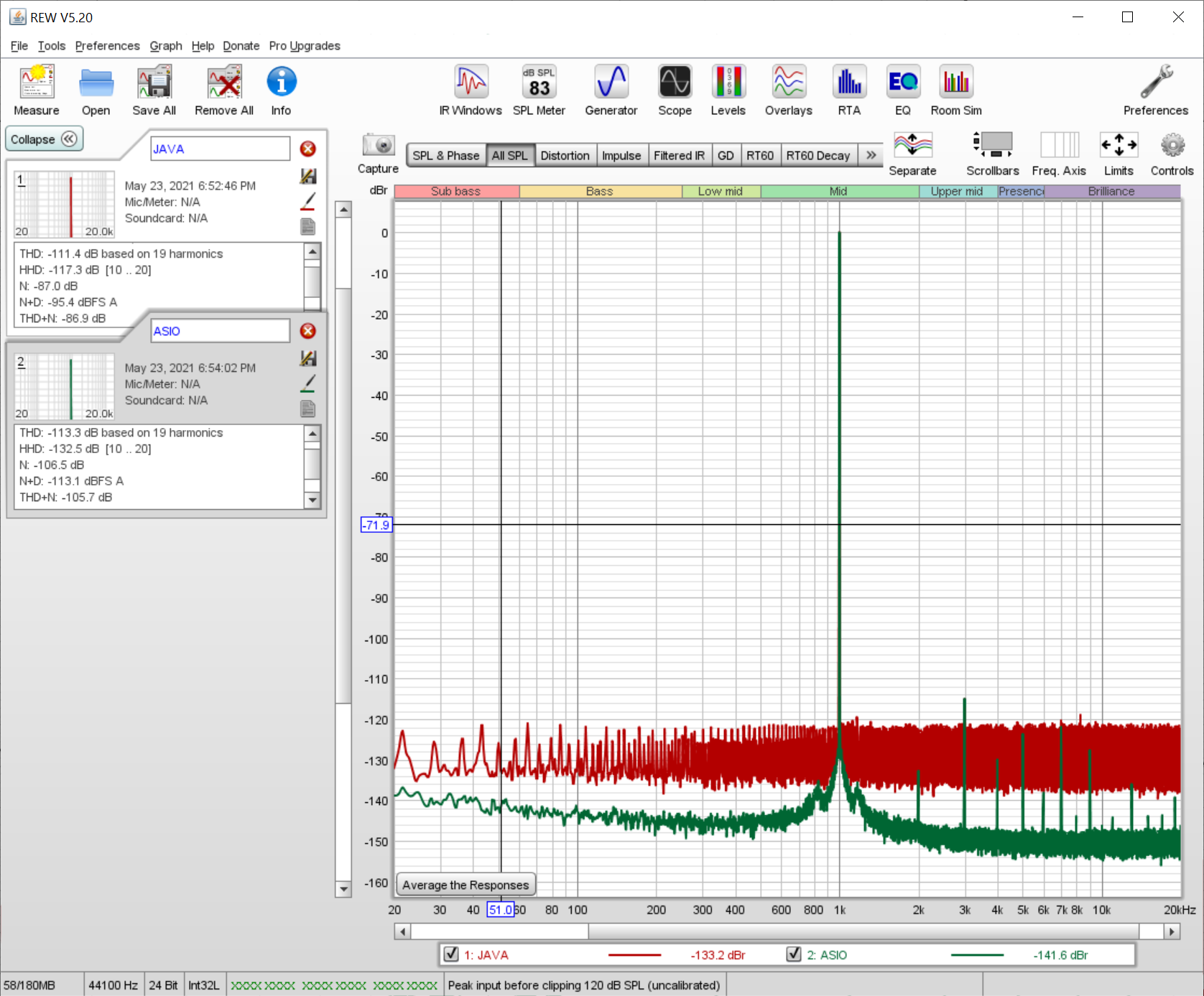Screen dimensions: 1204x996
Task: Select JAVA measurement thumbnail
Action: pos(65,205)
